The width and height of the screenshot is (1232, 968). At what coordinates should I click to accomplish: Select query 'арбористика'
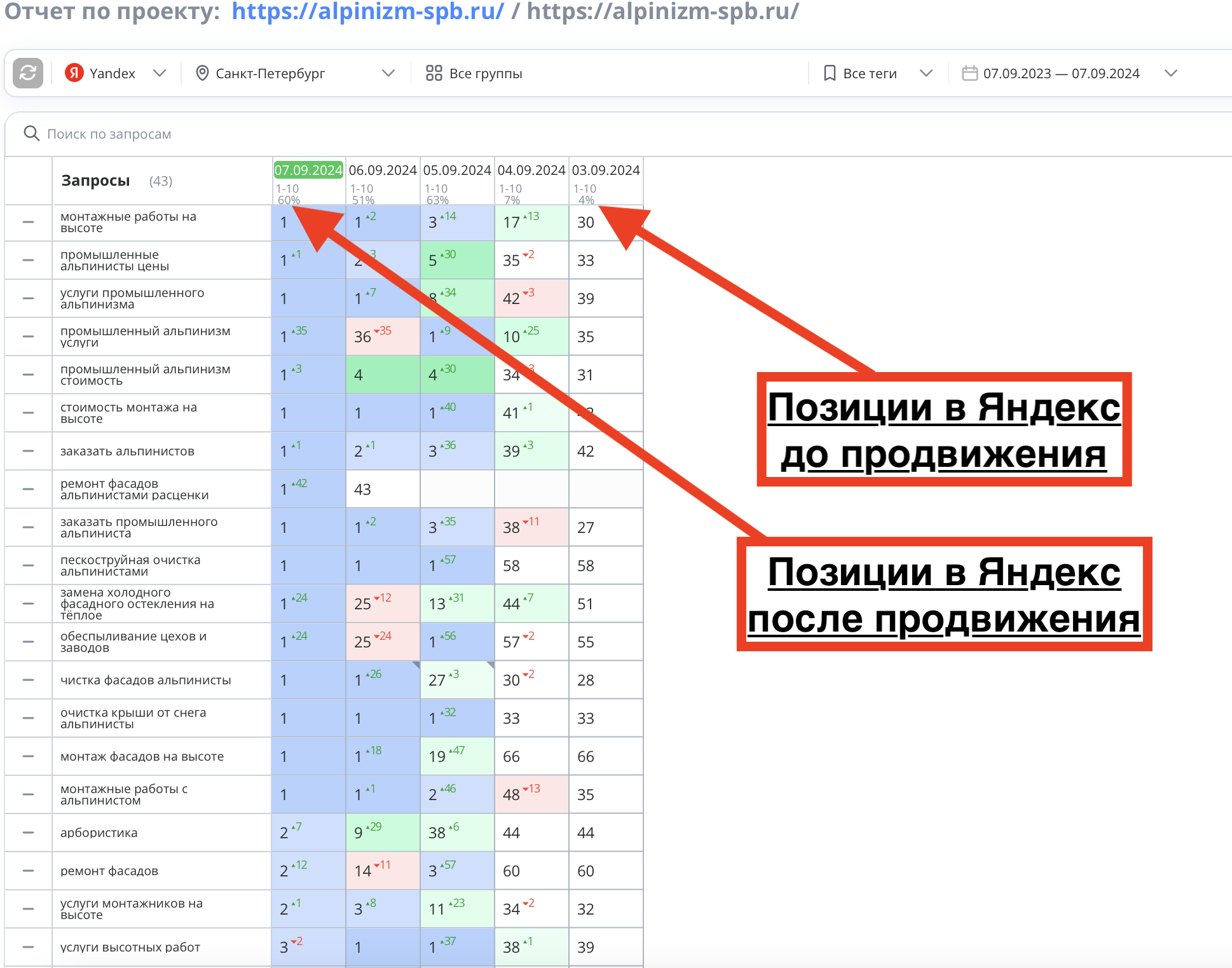click(99, 833)
